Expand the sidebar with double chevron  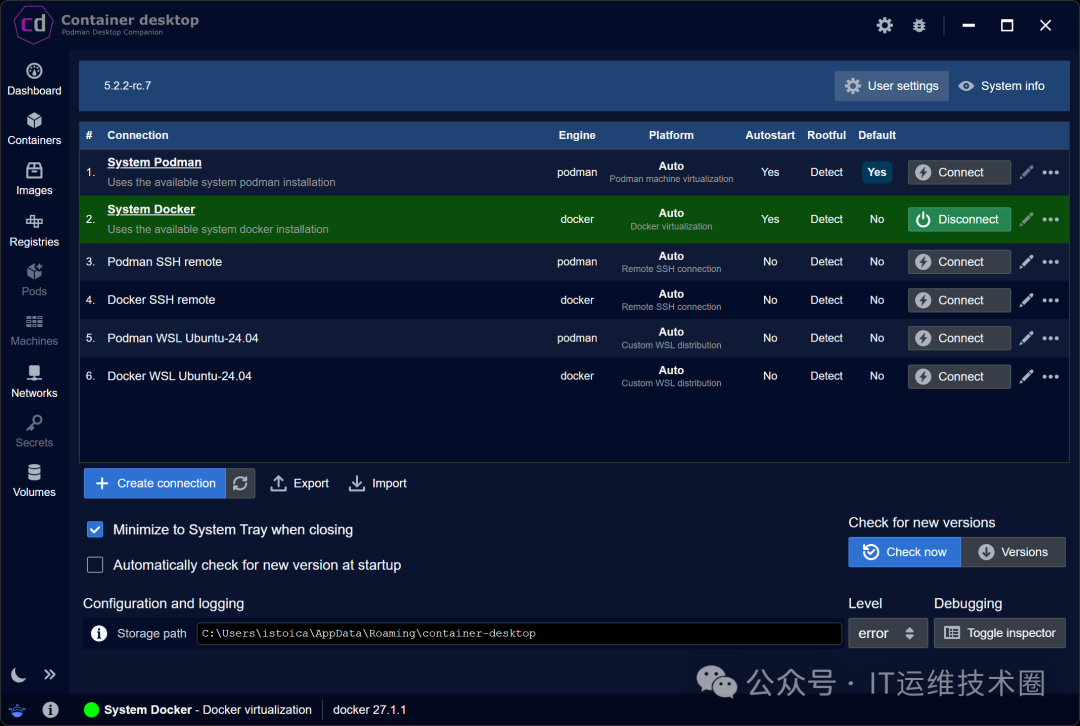coord(50,674)
